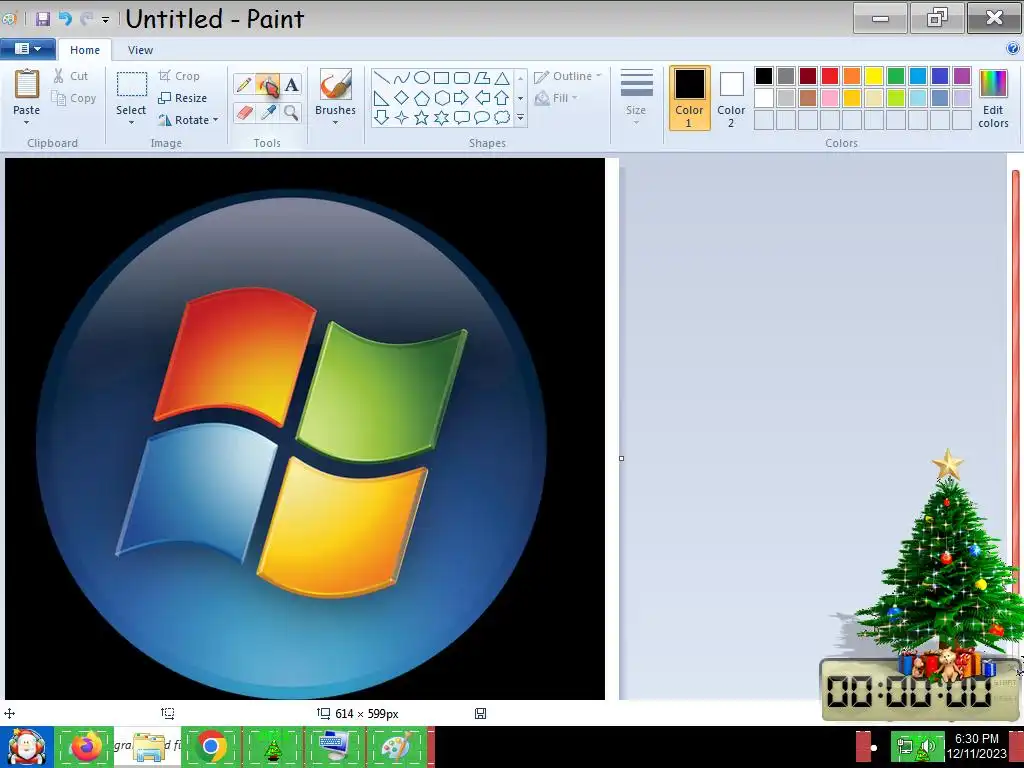Open the Paste dropdown arrow
The image size is (1024, 768).
point(26,122)
